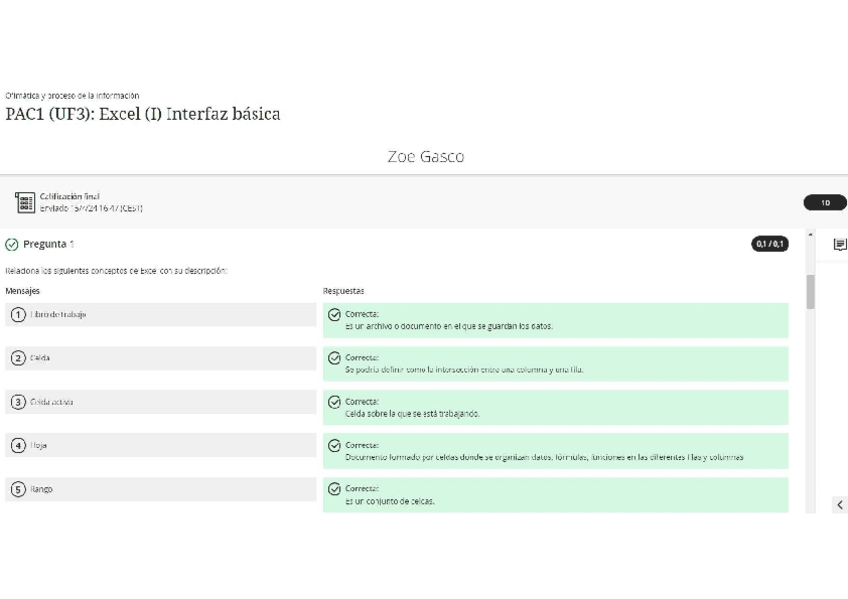The image size is (848, 599).
Task: Click the PAC1 (UF3) Excel title
Action: pyautogui.click(x=143, y=114)
